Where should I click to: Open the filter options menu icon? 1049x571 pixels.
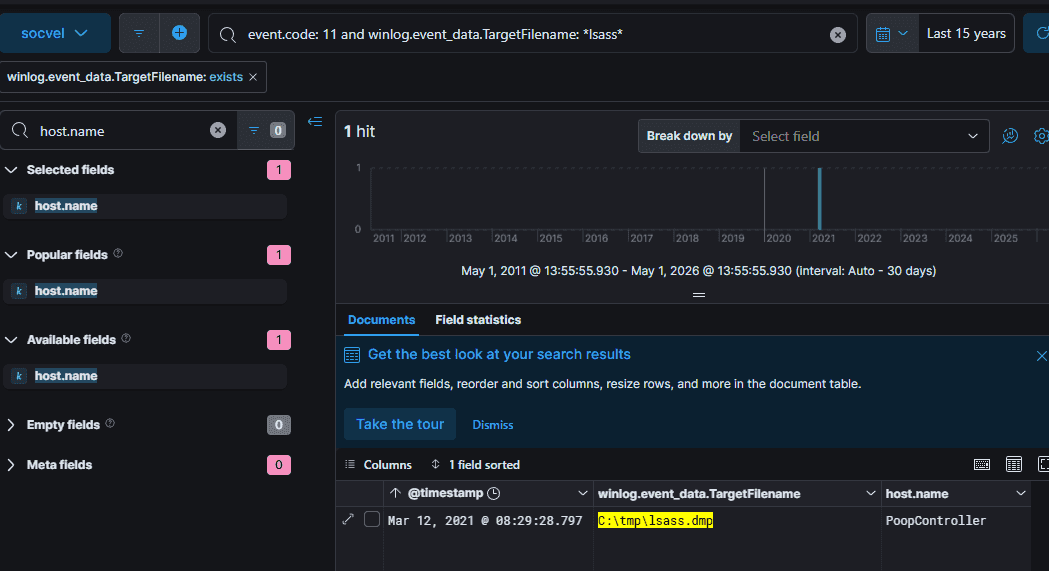pos(139,33)
